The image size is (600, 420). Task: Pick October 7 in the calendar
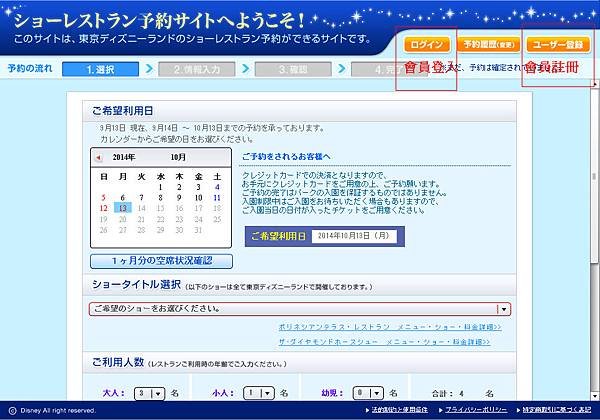142,198
